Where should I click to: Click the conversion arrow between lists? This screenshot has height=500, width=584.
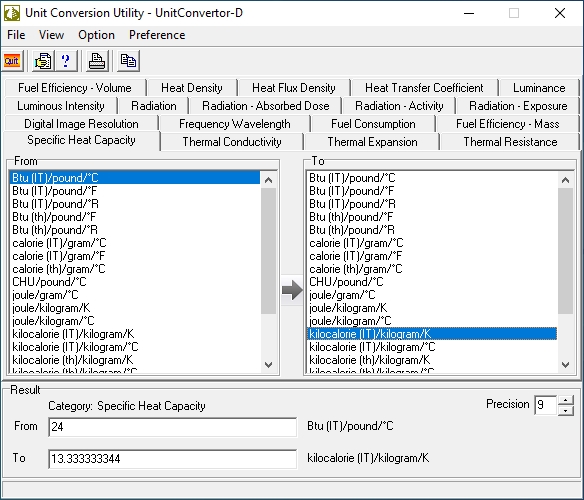pos(292,290)
